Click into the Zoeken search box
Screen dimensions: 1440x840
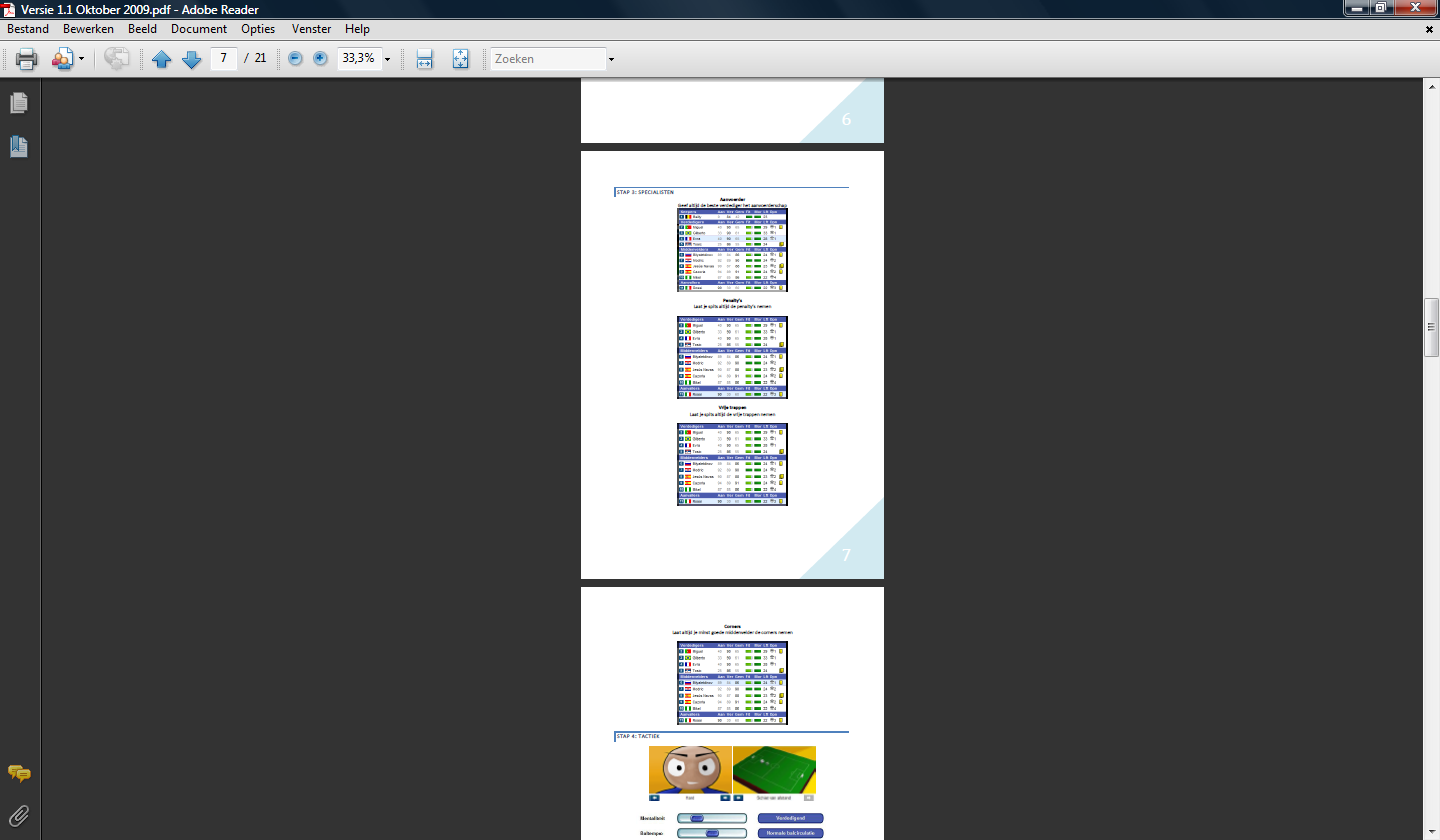[x=547, y=59]
